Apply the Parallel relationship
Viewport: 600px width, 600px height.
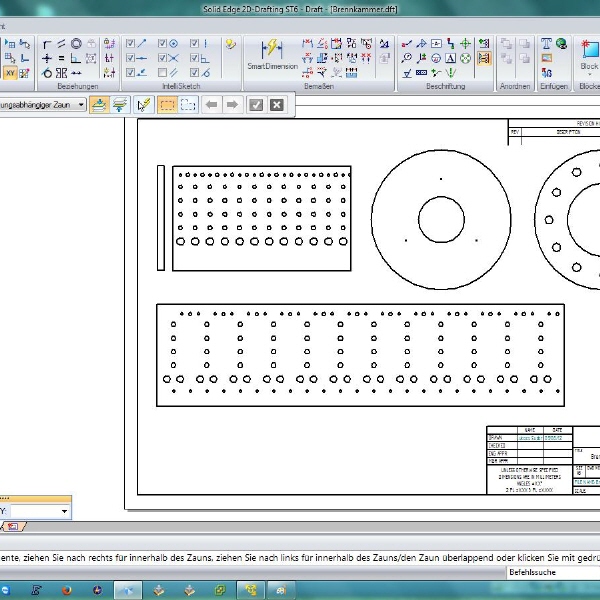(61, 44)
